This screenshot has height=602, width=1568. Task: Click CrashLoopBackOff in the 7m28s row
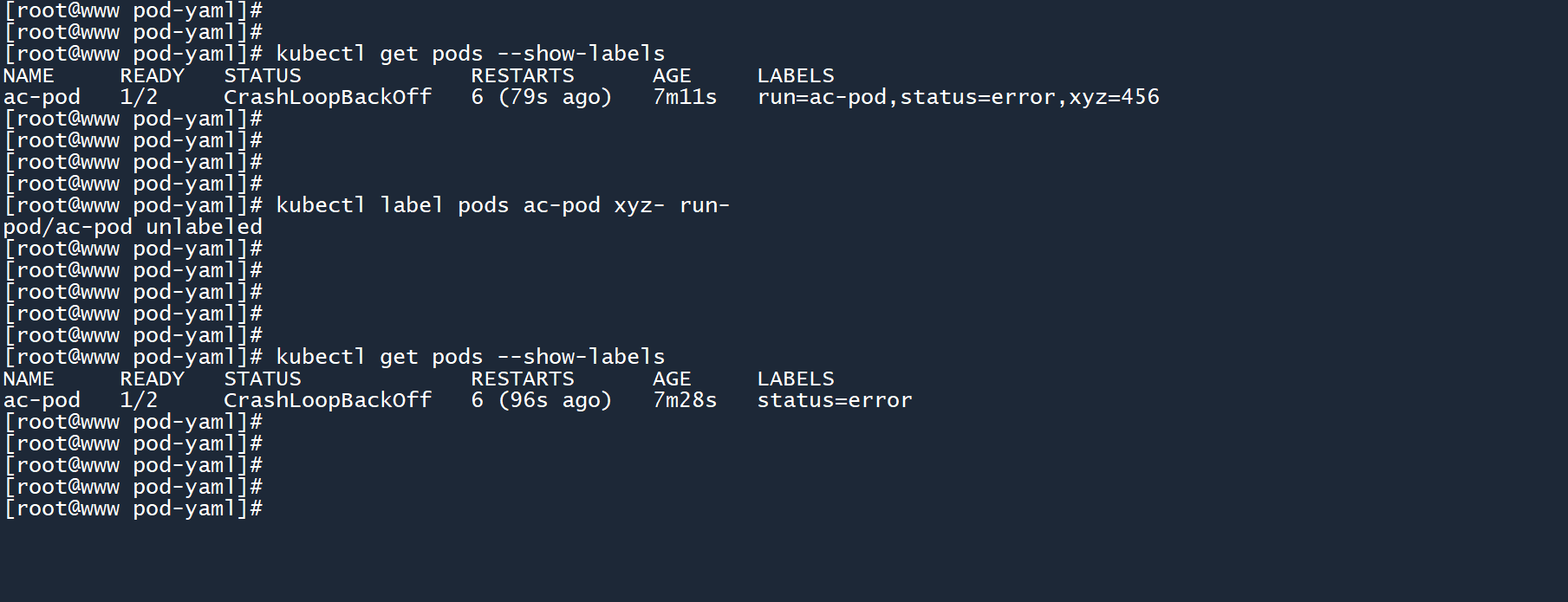[x=327, y=400]
